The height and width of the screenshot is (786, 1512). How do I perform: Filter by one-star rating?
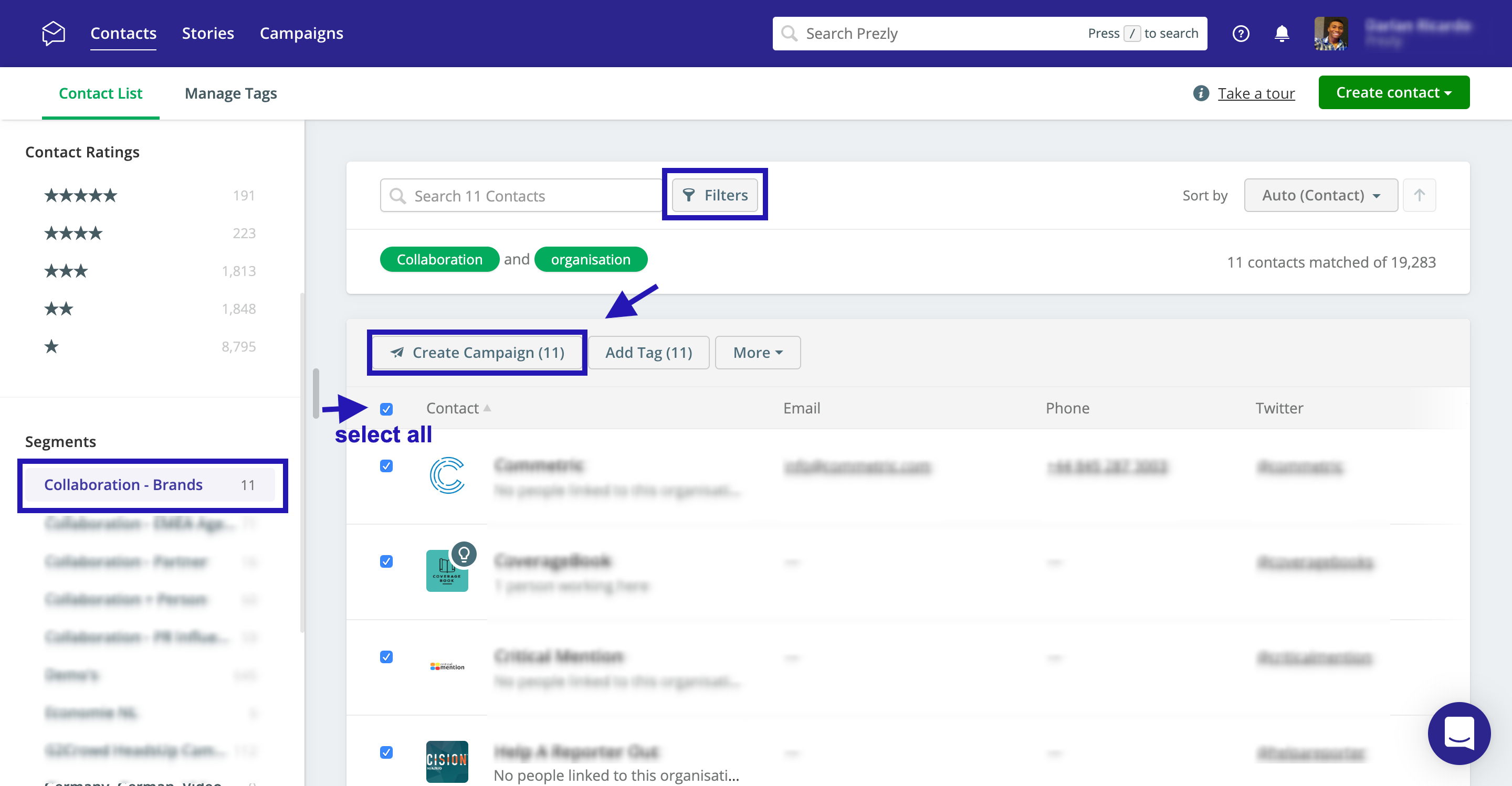click(x=51, y=347)
